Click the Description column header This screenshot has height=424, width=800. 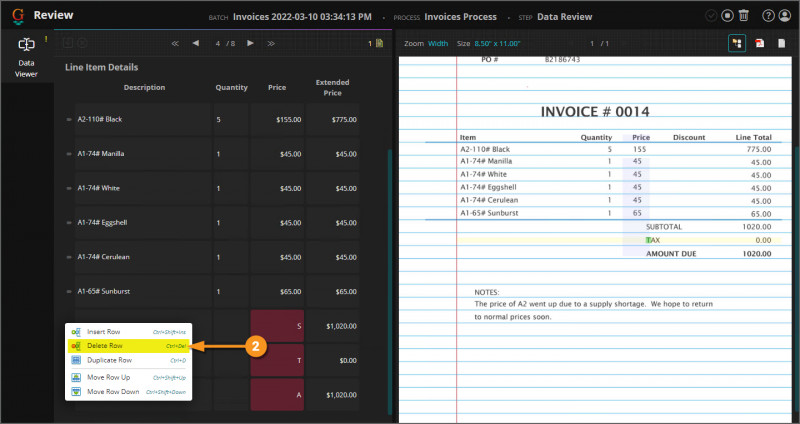pyautogui.click(x=144, y=88)
